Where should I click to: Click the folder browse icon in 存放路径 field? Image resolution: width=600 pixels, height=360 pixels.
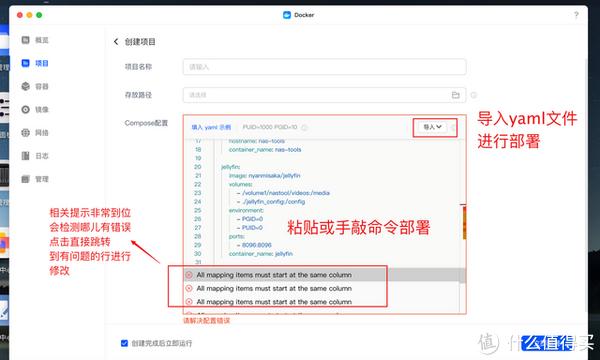(x=455, y=95)
